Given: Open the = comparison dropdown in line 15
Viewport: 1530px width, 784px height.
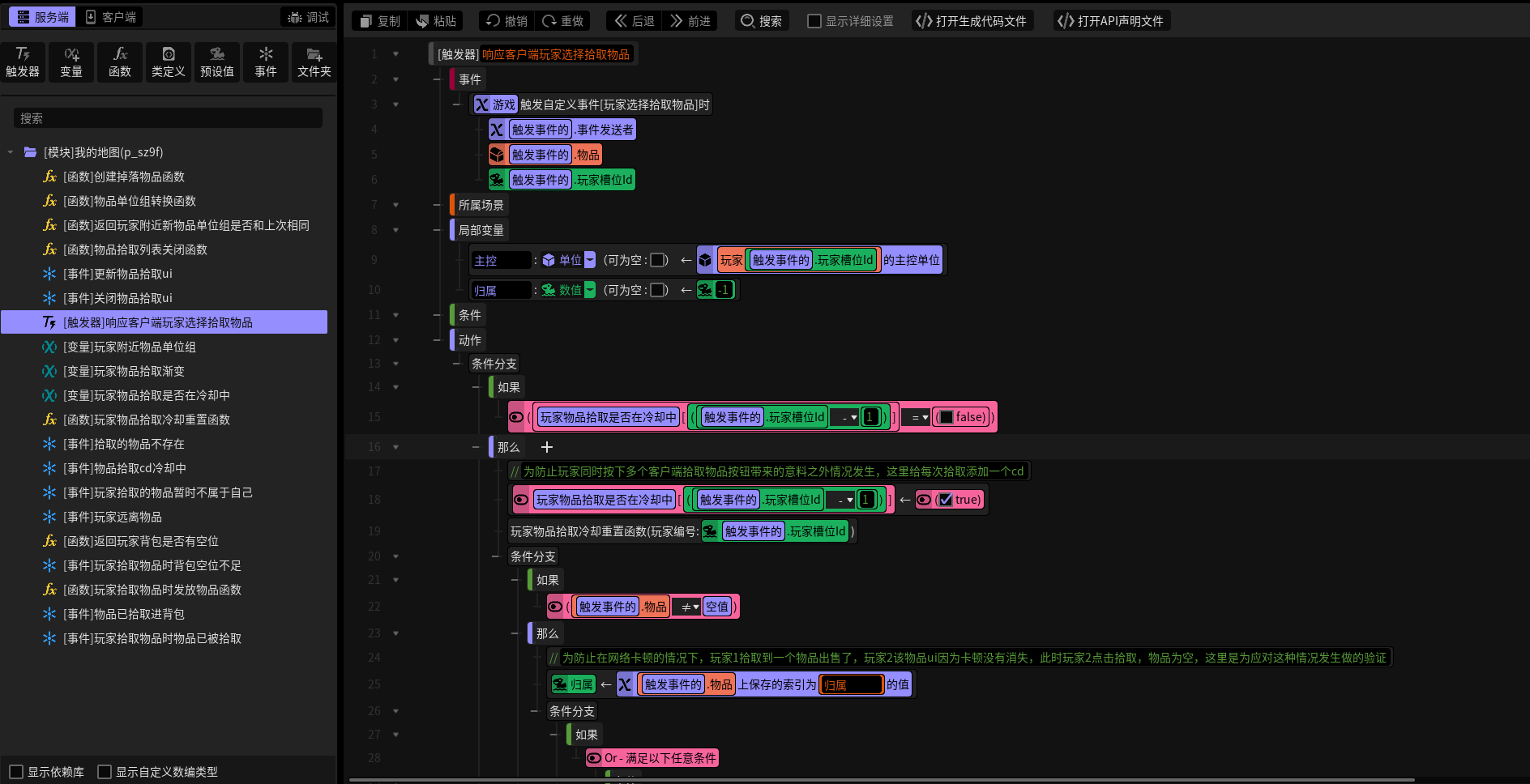Looking at the screenshot, I should [x=917, y=417].
